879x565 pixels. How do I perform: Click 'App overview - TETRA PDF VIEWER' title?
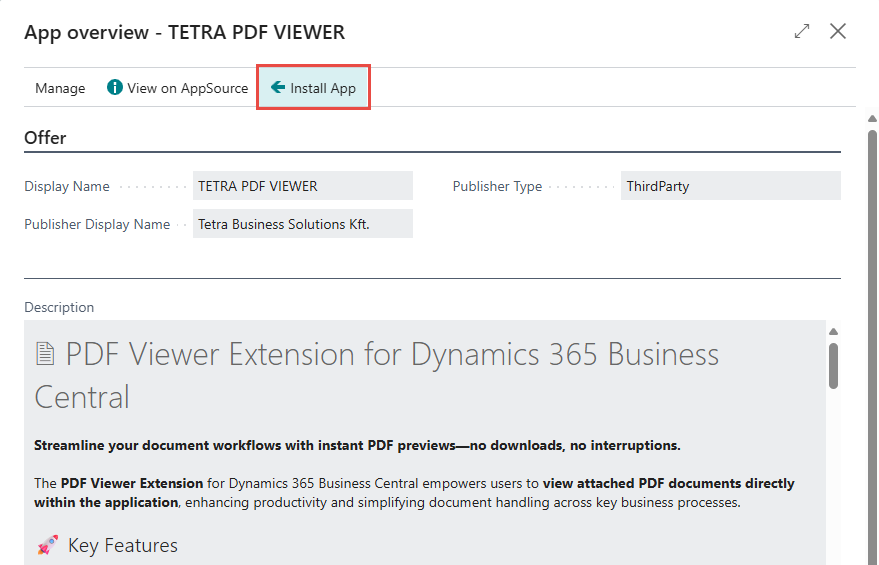coord(184,32)
